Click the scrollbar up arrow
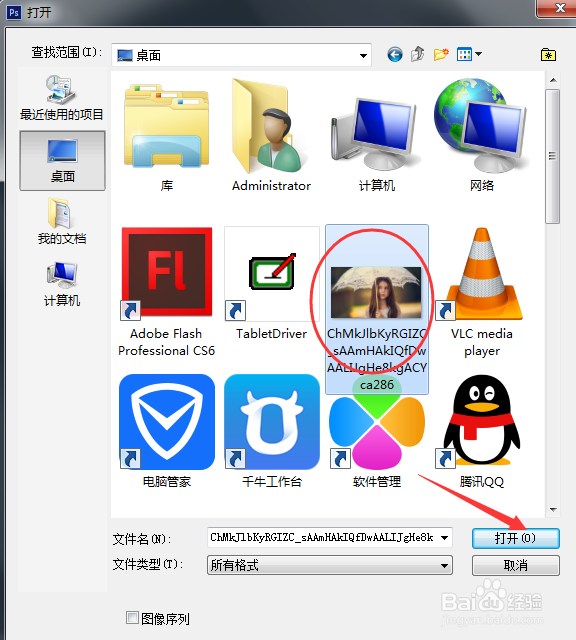 pyautogui.click(x=553, y=80)
